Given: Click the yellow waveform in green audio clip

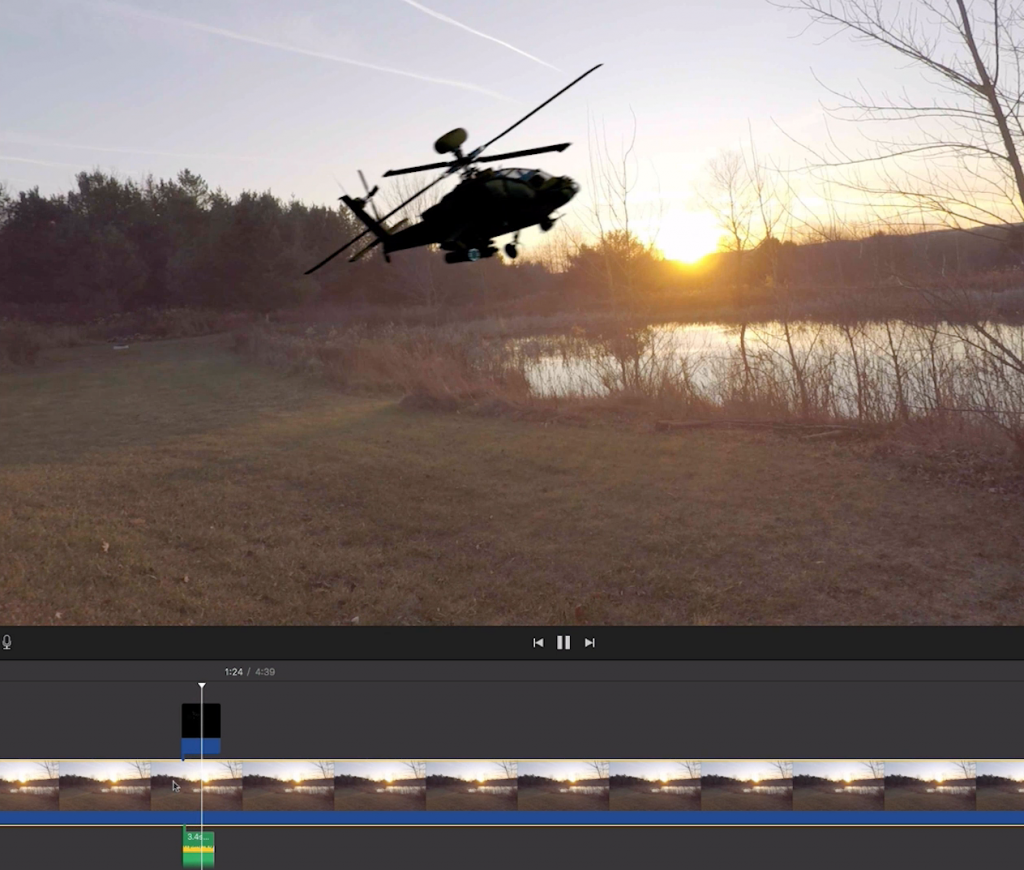Looking at the screenshot, I should point(198,850).
